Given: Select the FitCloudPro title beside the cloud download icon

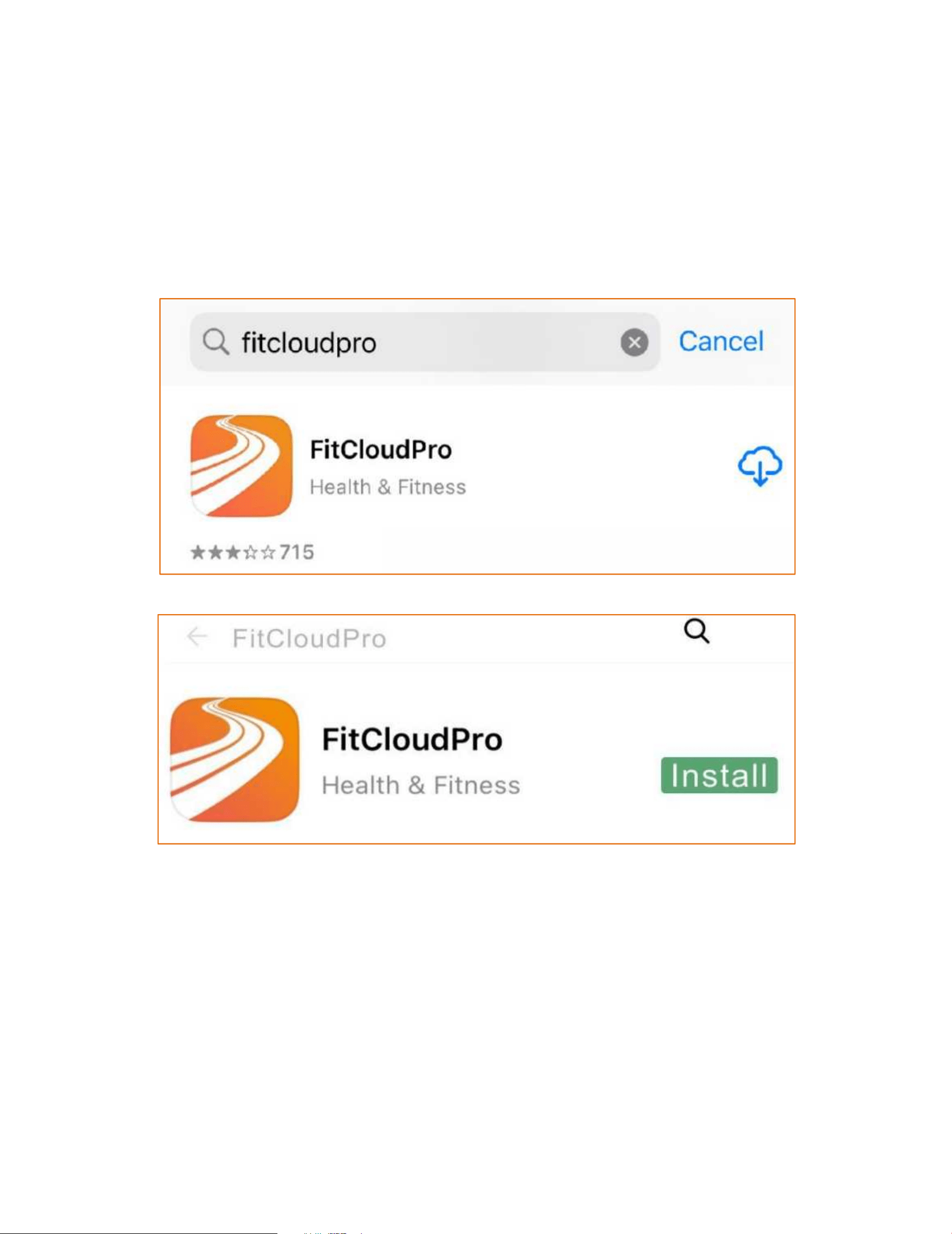Looking at the screenshot, I should [x=381, y=450].
